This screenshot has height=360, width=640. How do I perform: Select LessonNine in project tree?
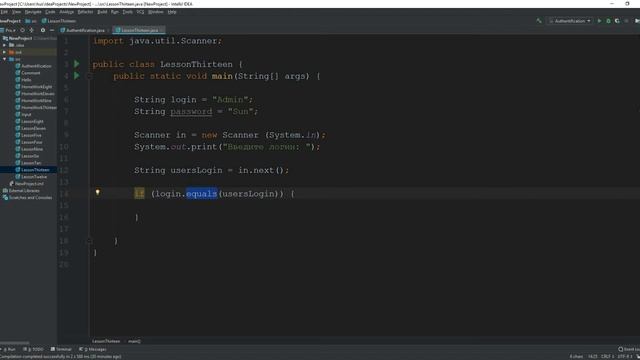pyautogui.click(x=29, y=149)
